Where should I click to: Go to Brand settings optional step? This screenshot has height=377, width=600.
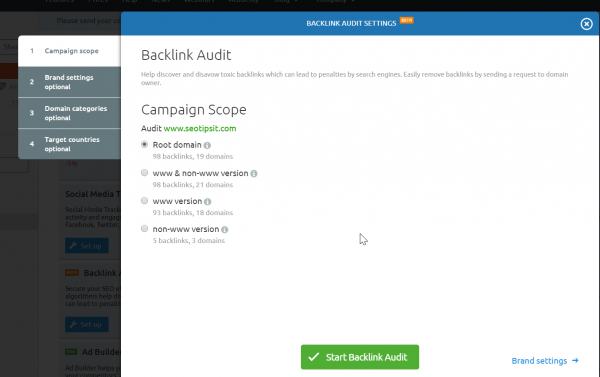coord(70,82)
